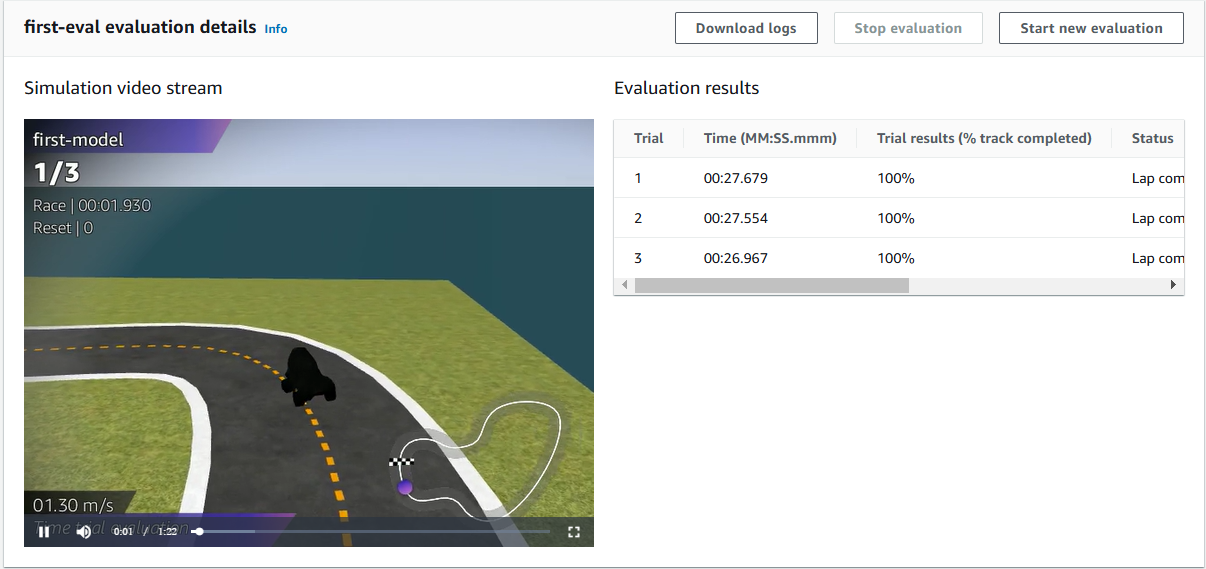Enter fullscreen mode for the video
Image resolution: width=1206 pixels, height=569 pixels.
[x=574, y=532]
